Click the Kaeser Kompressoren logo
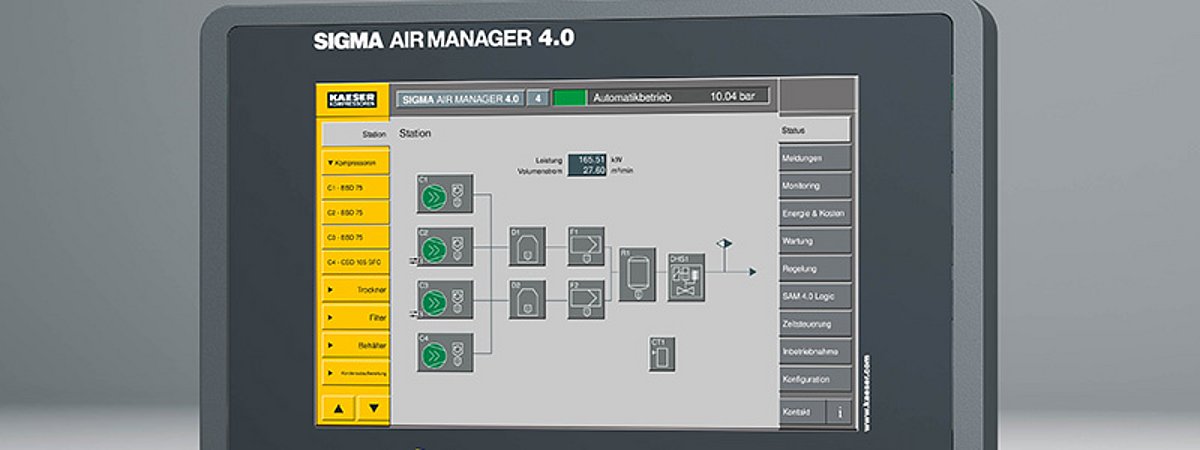Image resolution: width=1200 pixels, height=450 pixels. pyautogui.click(x=352, y=99)
